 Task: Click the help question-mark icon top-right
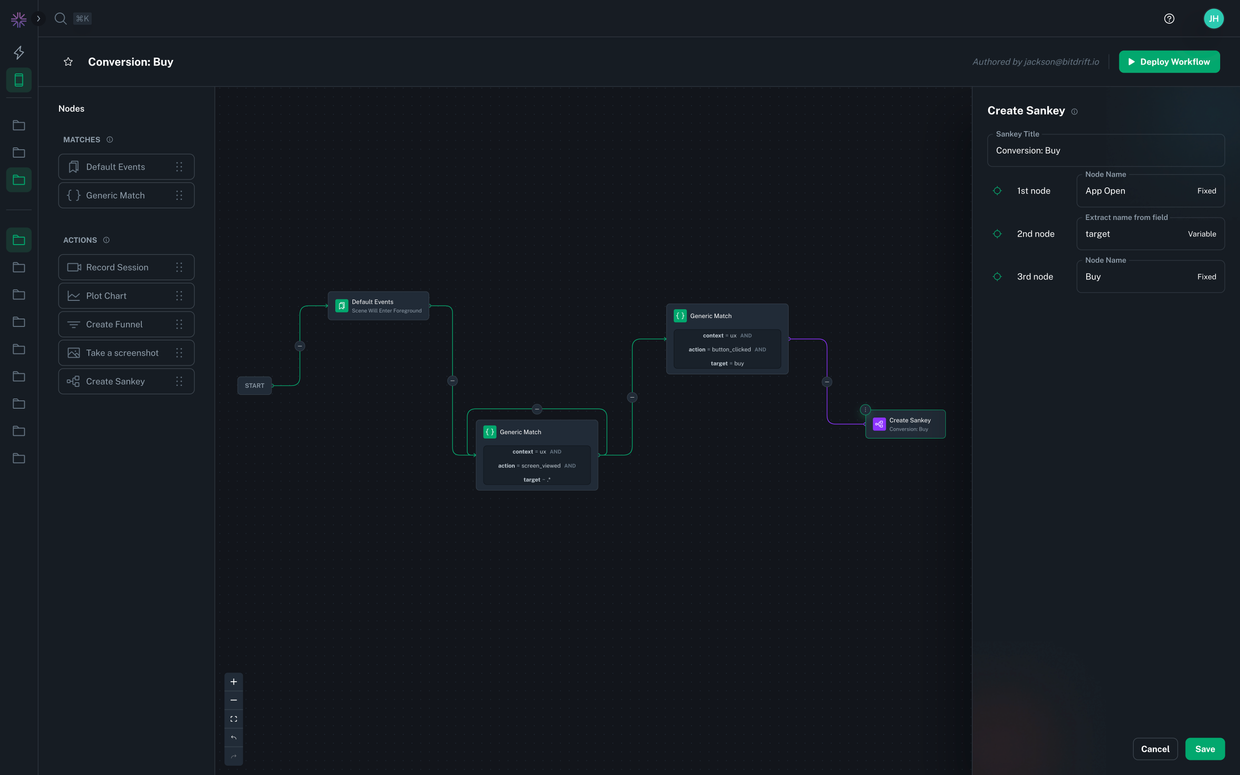pos(1168,17)
